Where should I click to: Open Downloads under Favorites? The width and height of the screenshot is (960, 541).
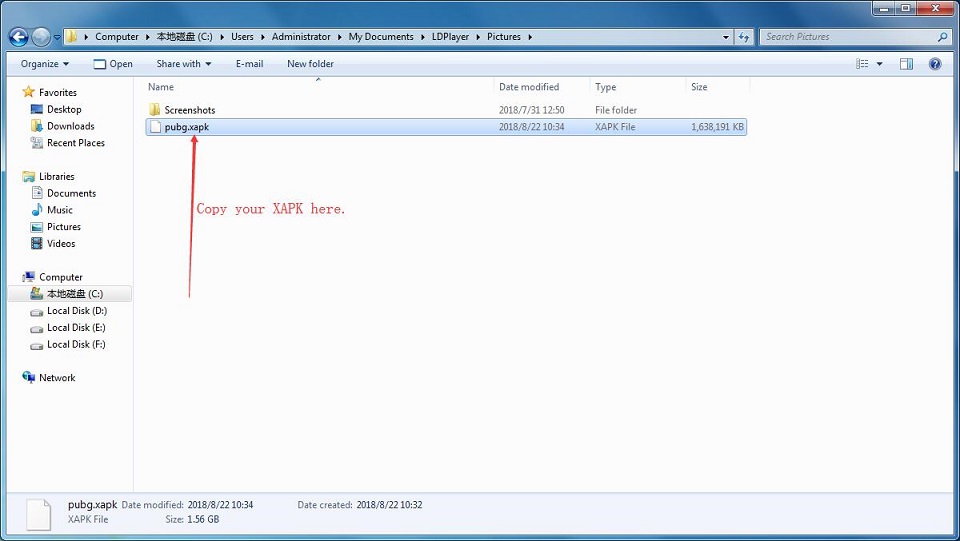click(x=71, y=126)
